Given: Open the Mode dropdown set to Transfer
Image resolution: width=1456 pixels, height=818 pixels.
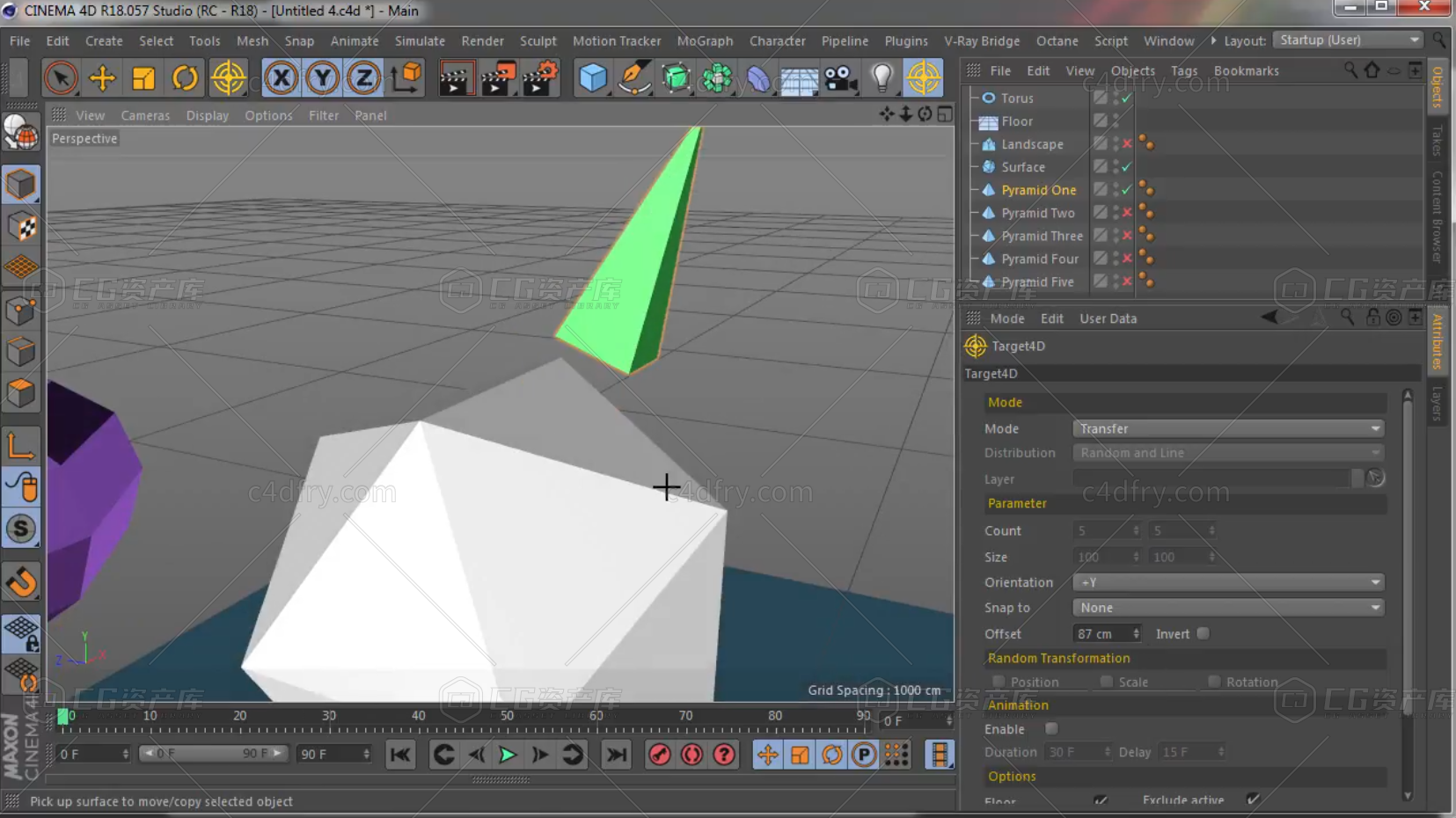Looking at the screenshot, I should pyautogui.click(x=1228, y=428).
